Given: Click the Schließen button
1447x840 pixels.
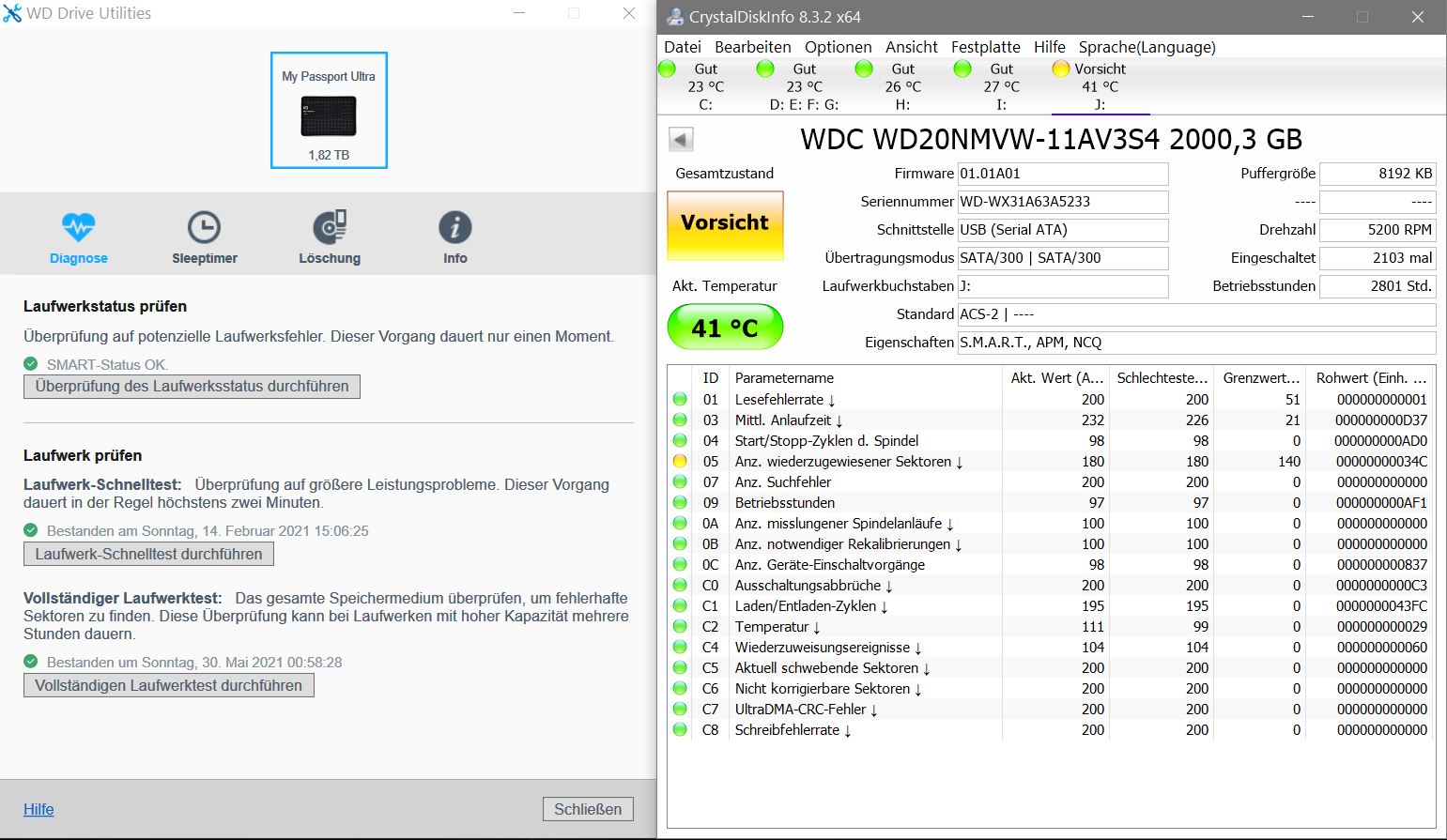Looking at the screenshot, I should pyautogui.click(x=588, y=809).
